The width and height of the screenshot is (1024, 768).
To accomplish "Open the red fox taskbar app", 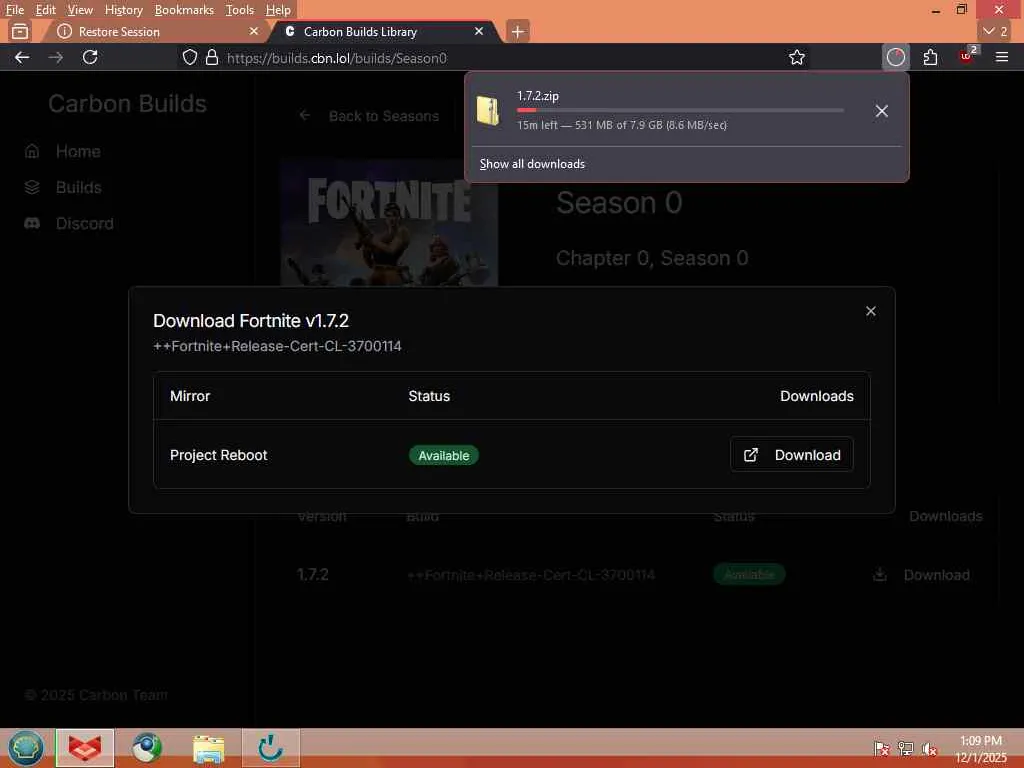I will pyautogui.click(x=85, y=748).
